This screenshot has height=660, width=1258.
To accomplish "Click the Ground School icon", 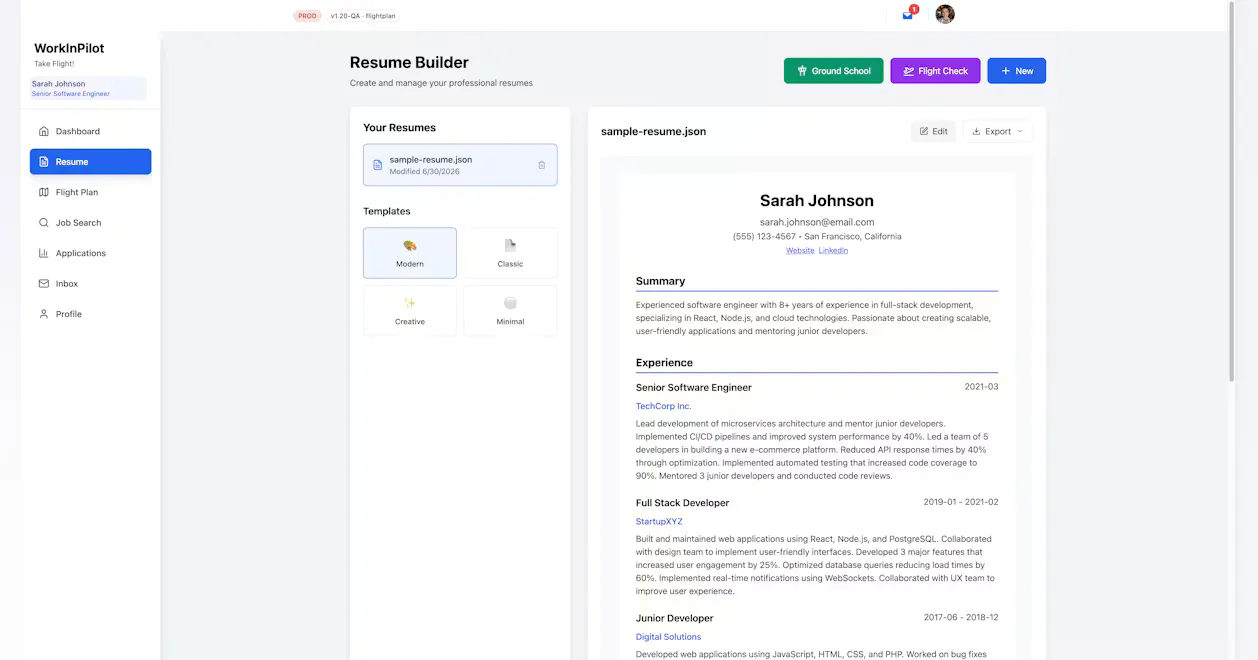I will tap(802, 71).
